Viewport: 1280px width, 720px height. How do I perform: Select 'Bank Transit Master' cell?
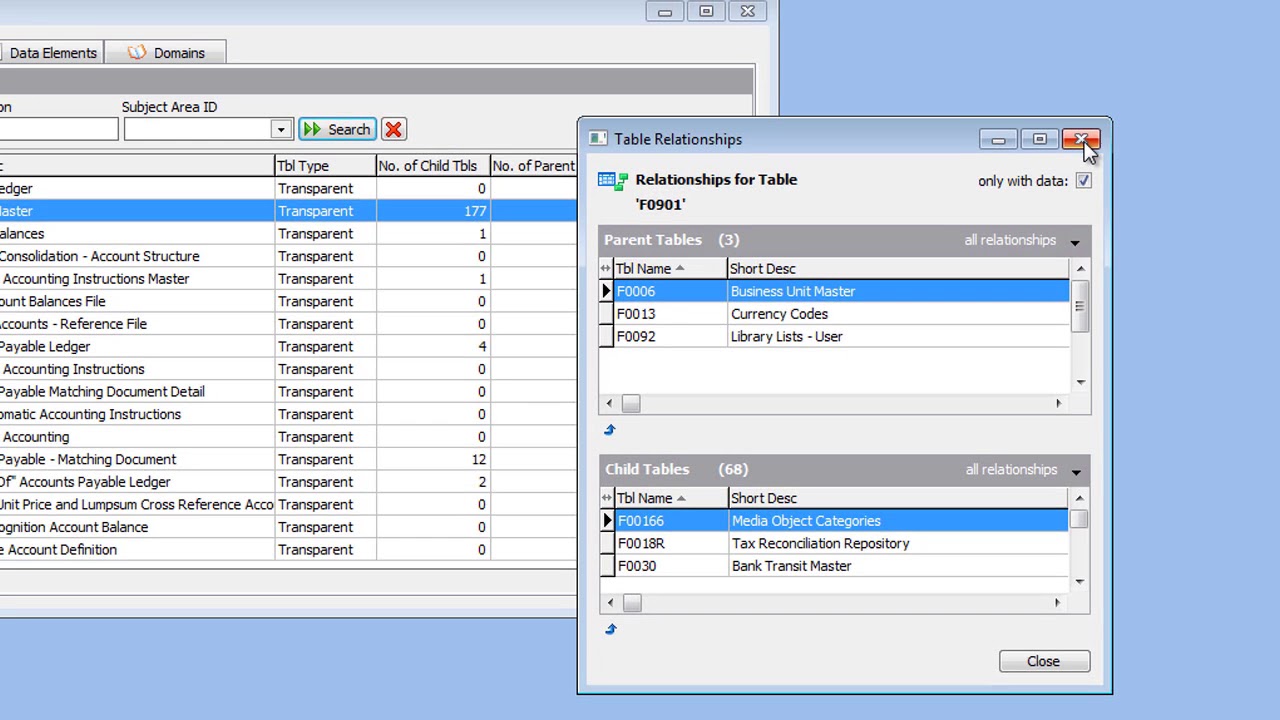pos(898,566)
